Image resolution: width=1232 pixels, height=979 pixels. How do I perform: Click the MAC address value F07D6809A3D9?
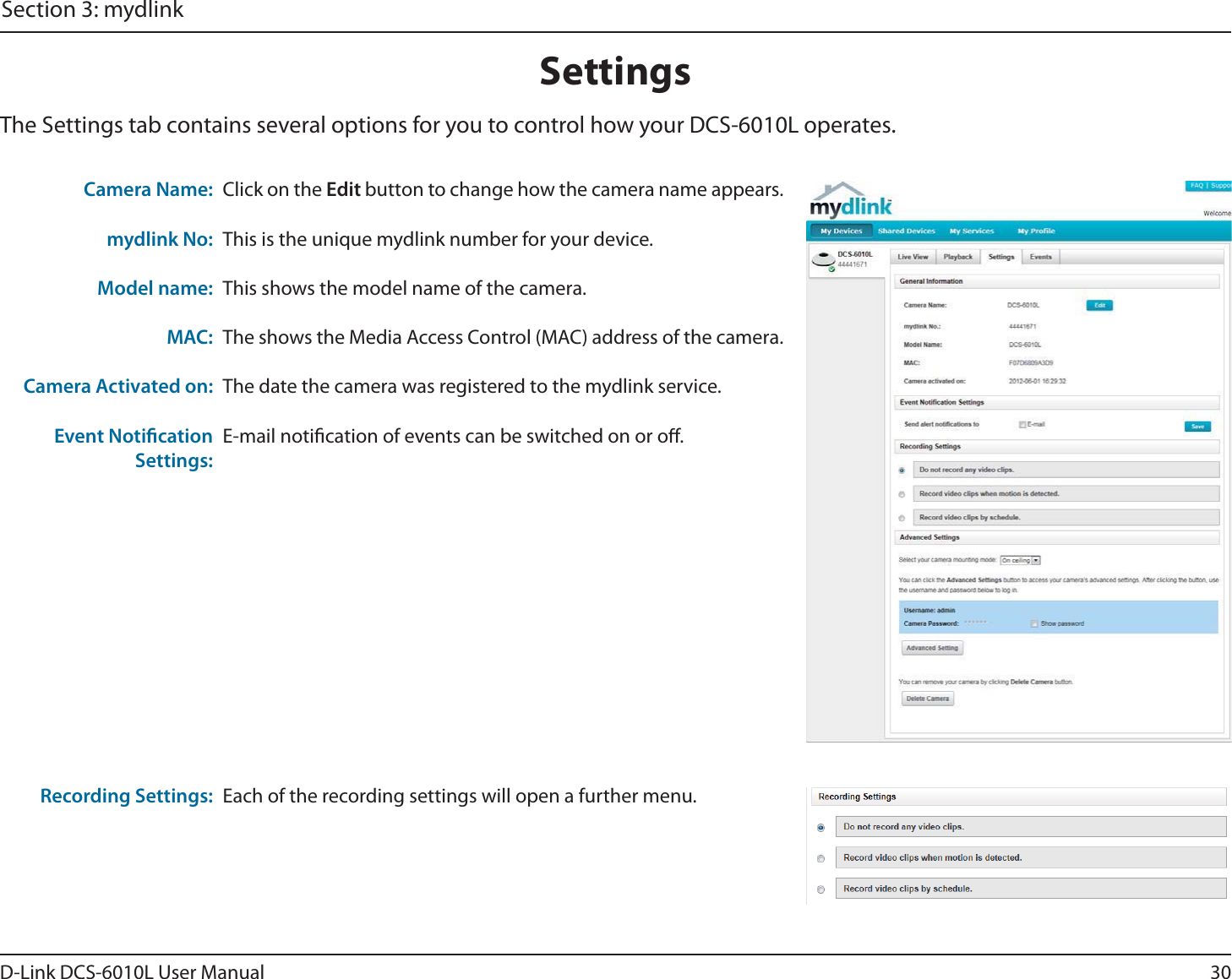[x=1031, y=363]
